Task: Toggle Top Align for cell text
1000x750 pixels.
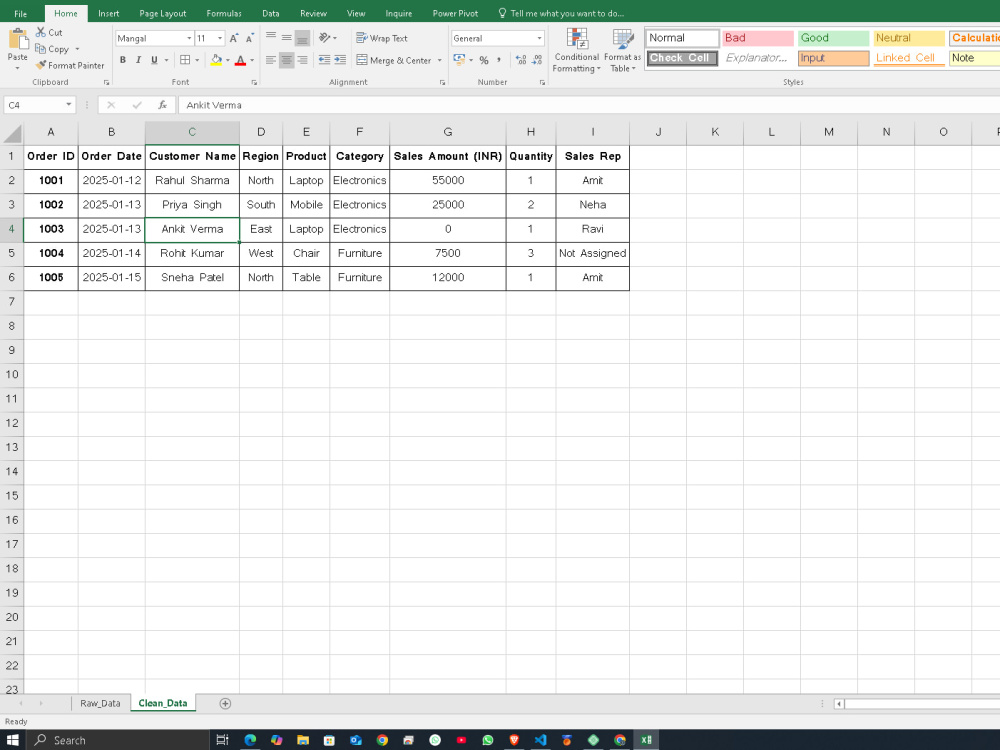Action: pos(271,38)
